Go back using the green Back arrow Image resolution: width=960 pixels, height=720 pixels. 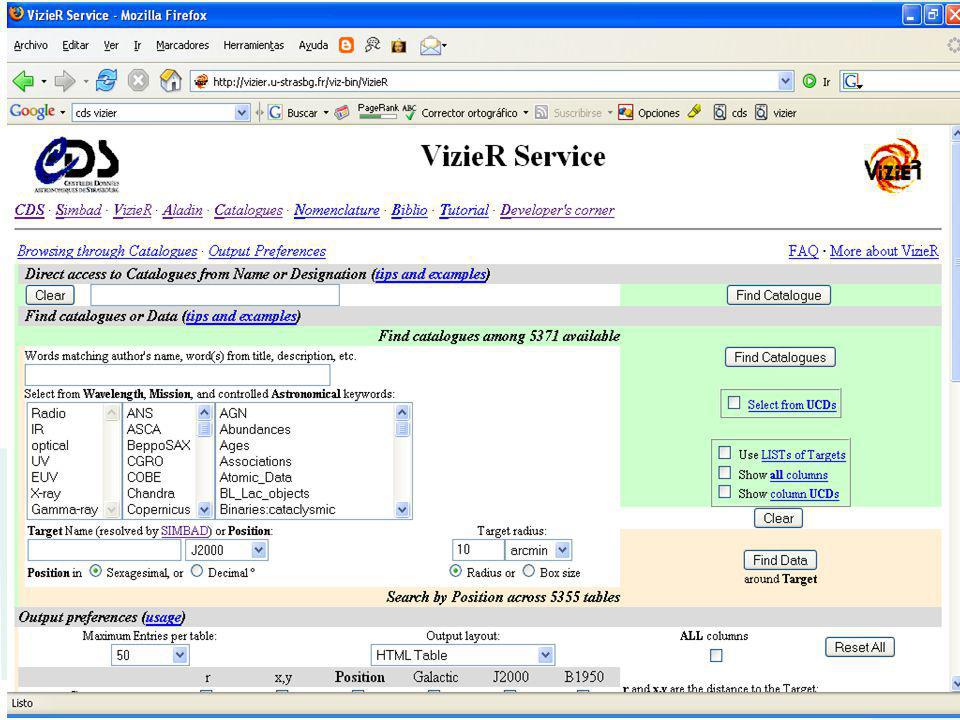pos(23,81)
